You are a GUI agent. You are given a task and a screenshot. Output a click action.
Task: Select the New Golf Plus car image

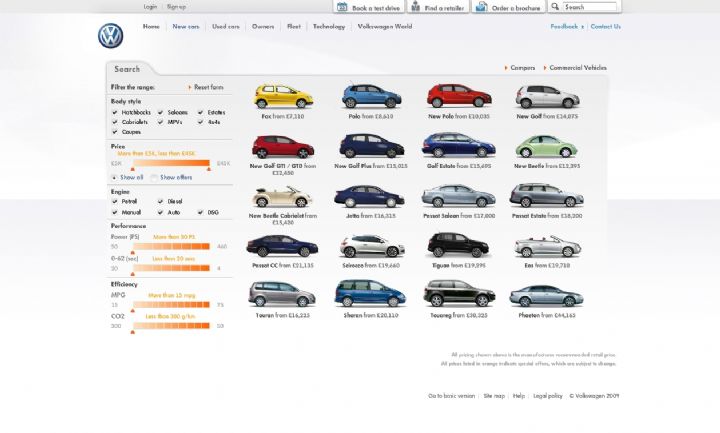(371, 146)
